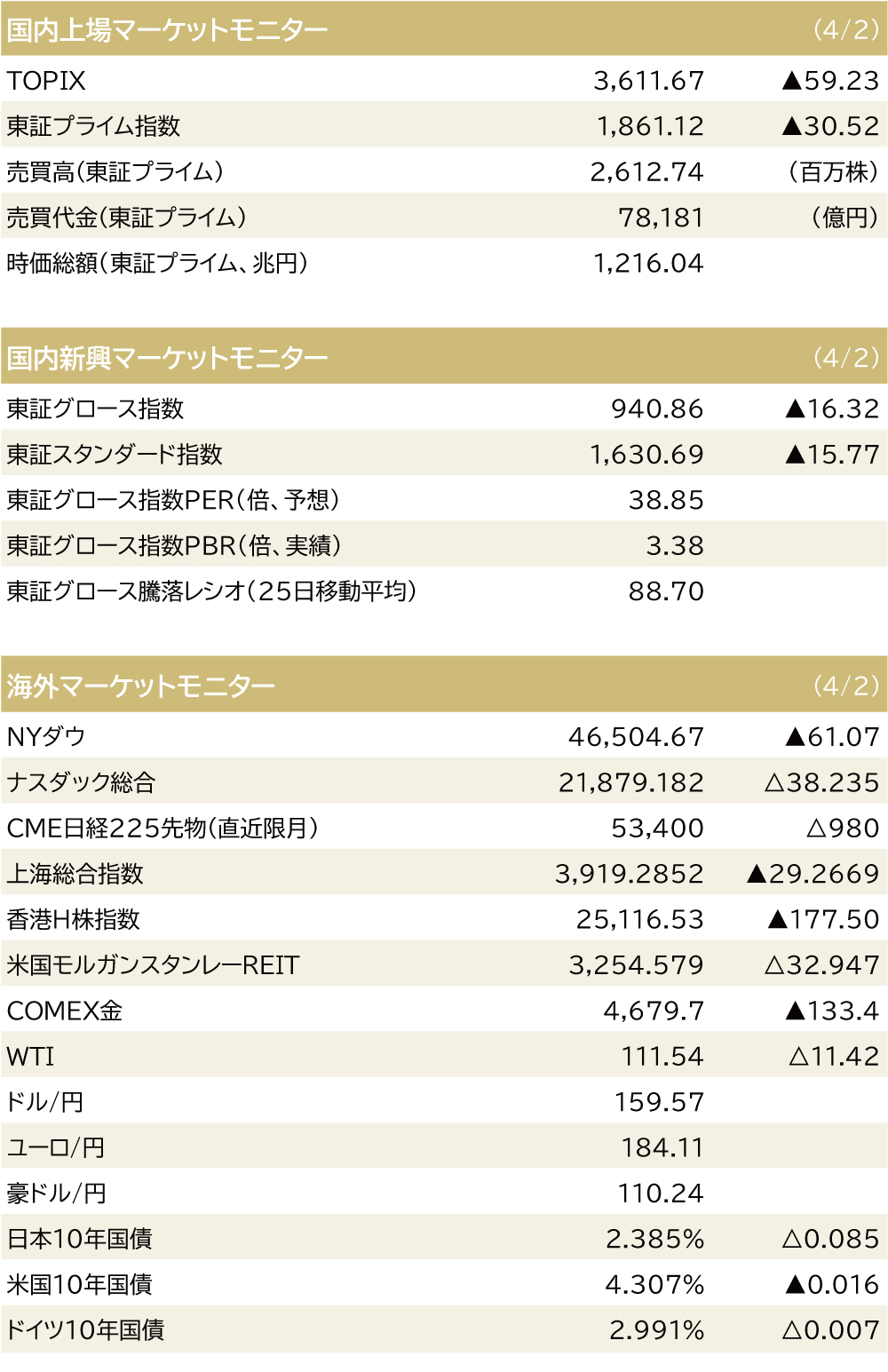Select the 日本10年国債 yield 2.385%
The image size is (888, 1372).
click(x=654, y=1239)
